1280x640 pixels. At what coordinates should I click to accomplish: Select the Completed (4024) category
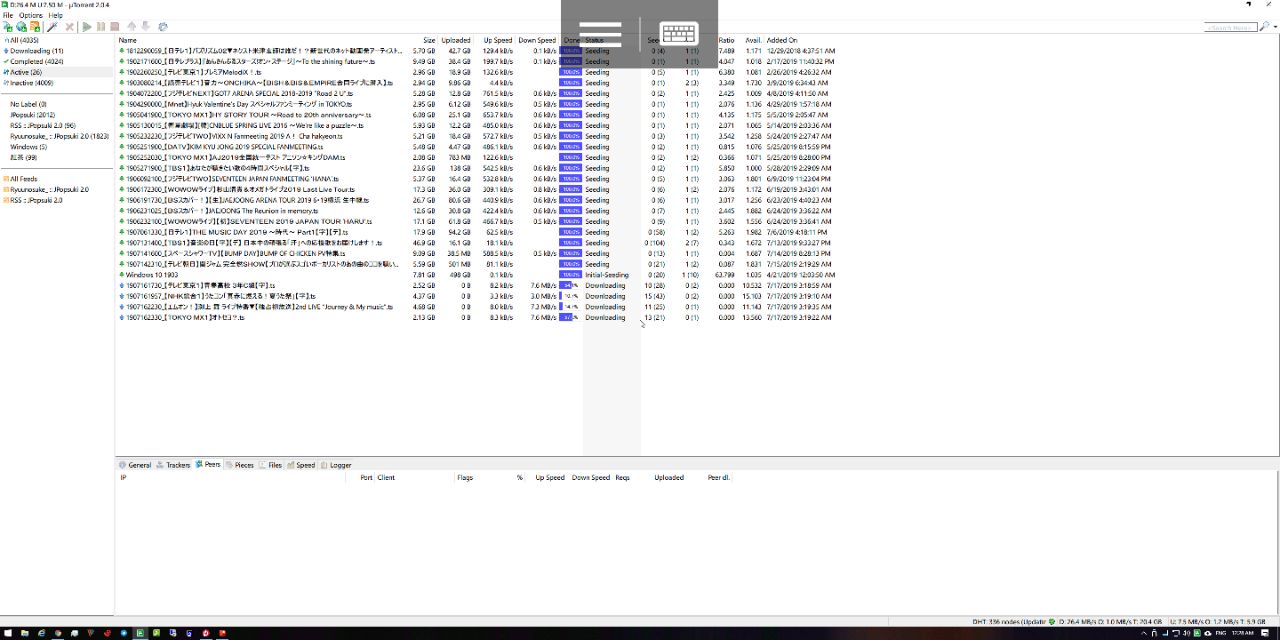coord(34,62)
